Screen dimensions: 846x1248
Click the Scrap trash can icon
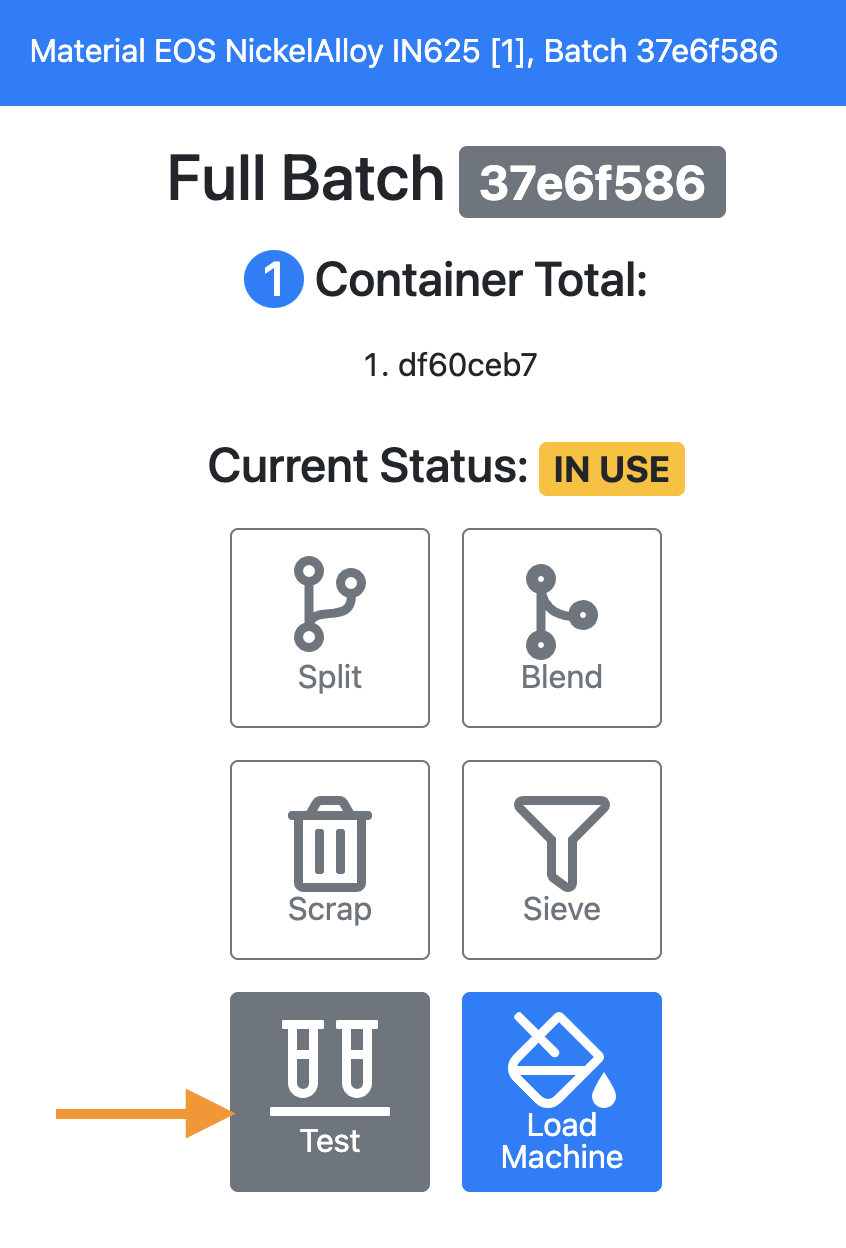tap(330, 842)
